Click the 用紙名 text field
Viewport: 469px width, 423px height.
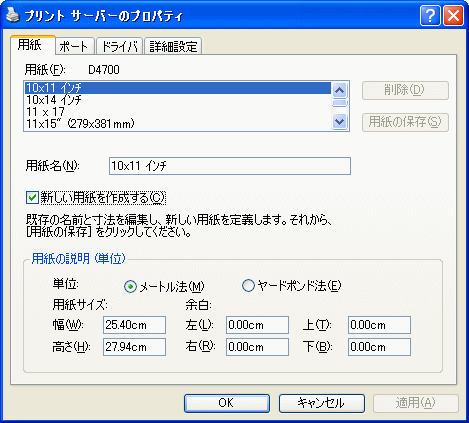tap(230, 166)
